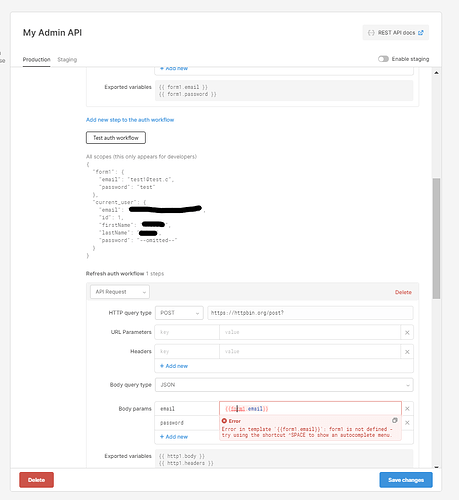Click the external link icon beside REST API docs
Viewport: 459px width, 500px height.
pyautogui.click(x=421, y=33)
